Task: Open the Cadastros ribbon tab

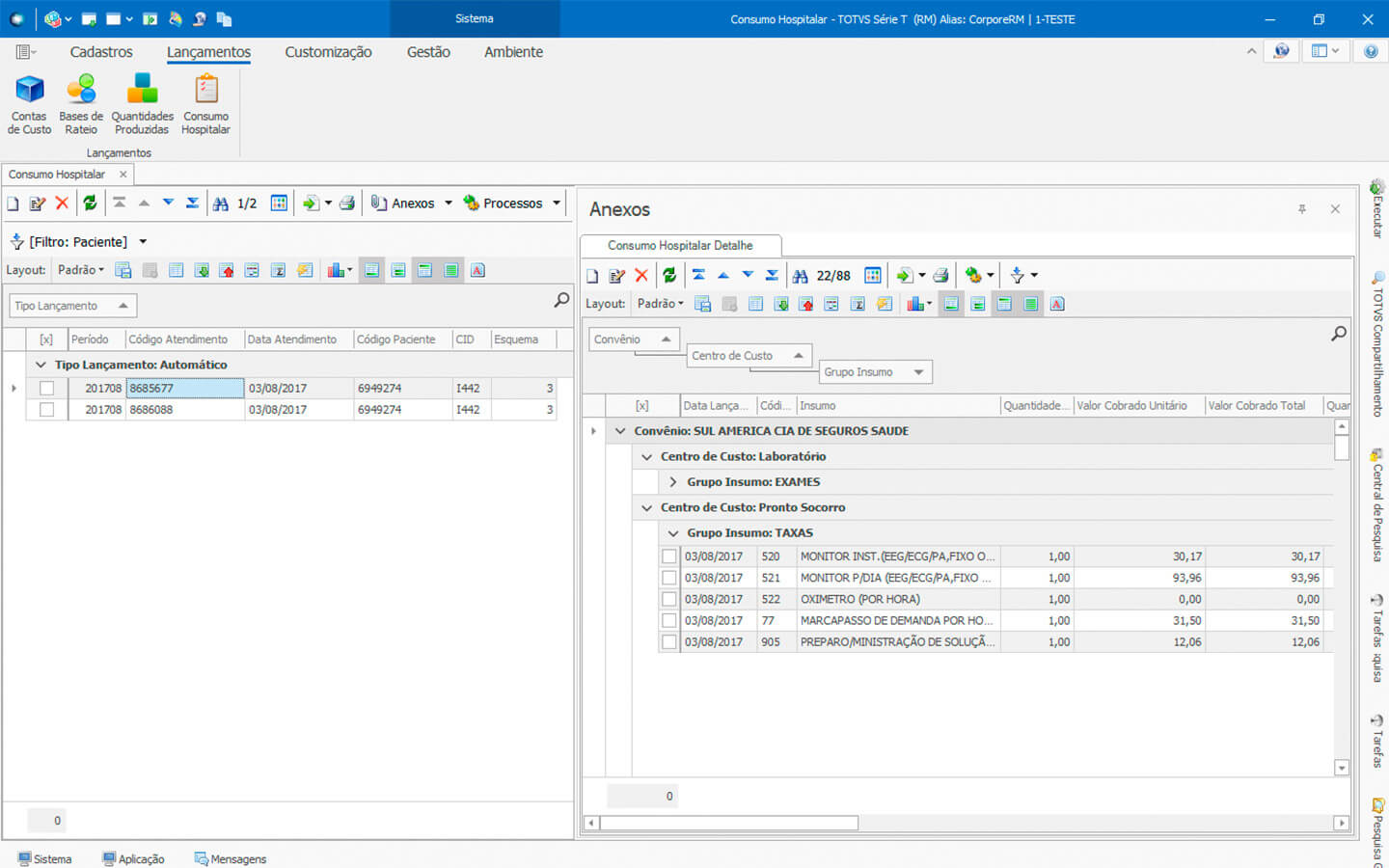Action: tap(101, 52)
